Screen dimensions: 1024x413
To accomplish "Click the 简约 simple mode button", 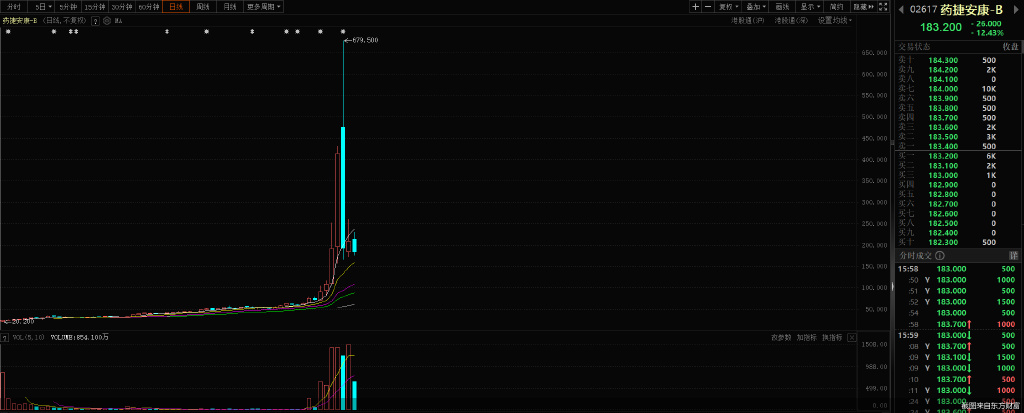I will [x=837, y=7].
